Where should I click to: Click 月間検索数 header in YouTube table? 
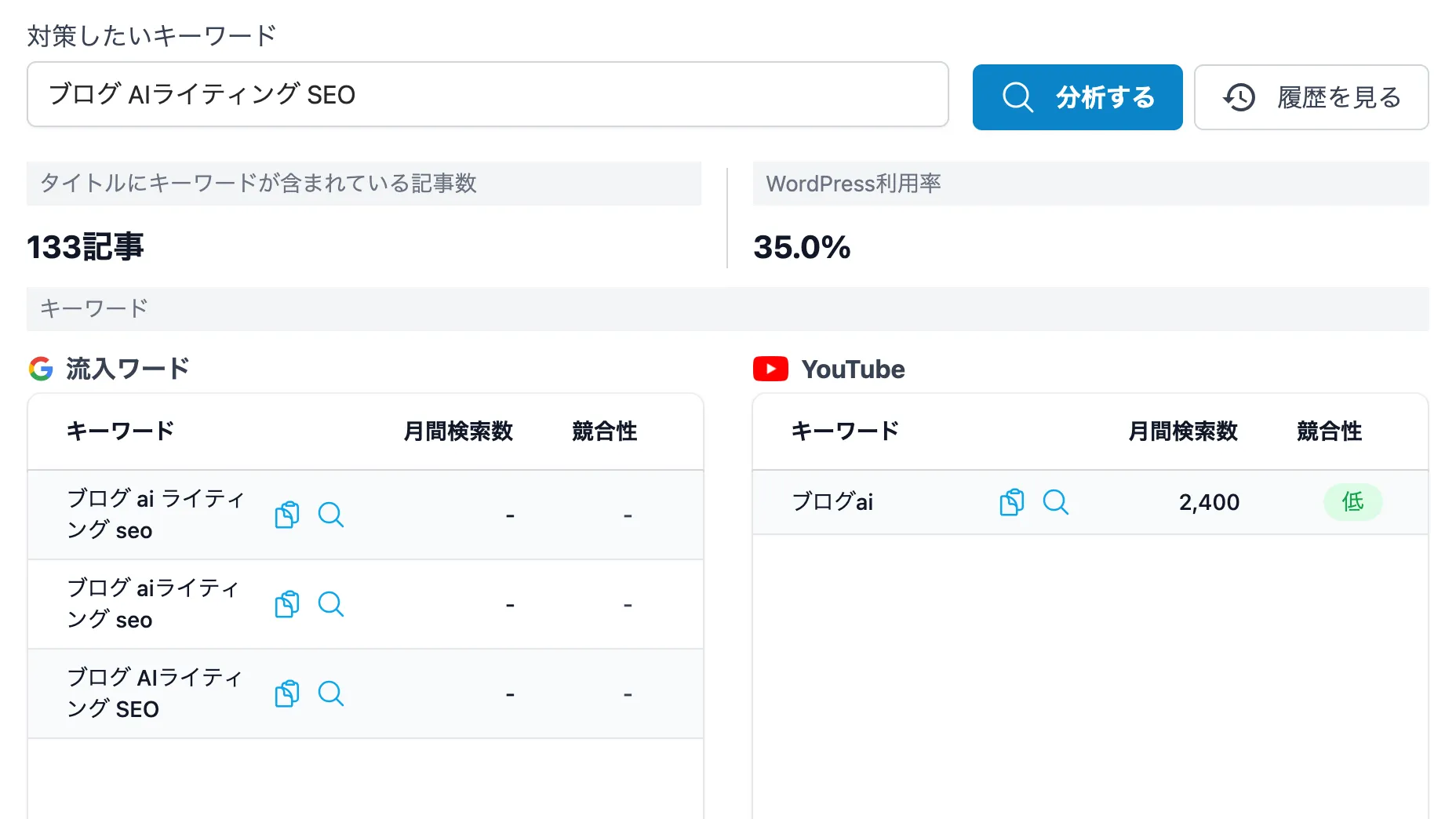1183,431
